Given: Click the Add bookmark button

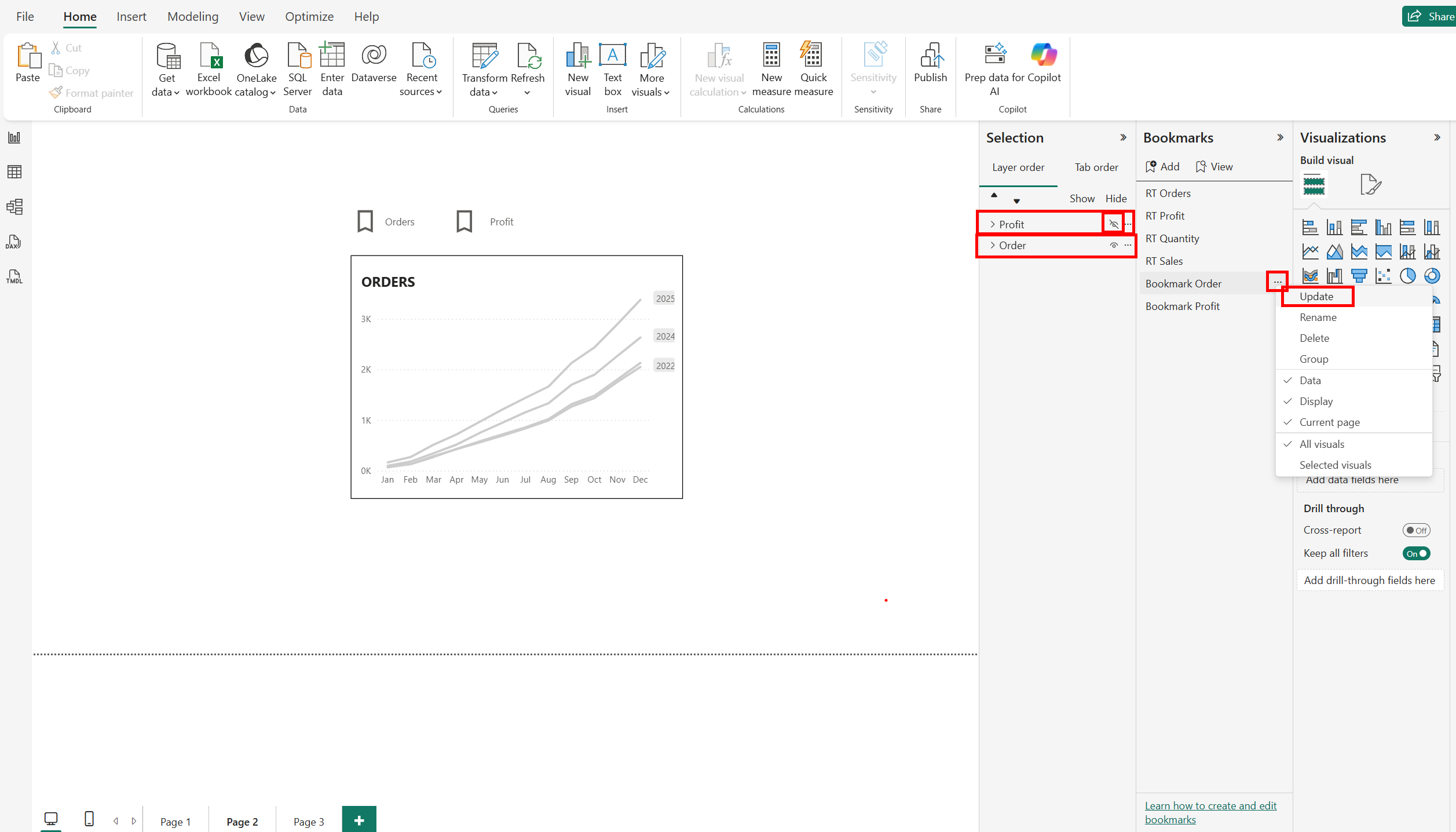Looking at the screenshot, I should [1162, 167].
